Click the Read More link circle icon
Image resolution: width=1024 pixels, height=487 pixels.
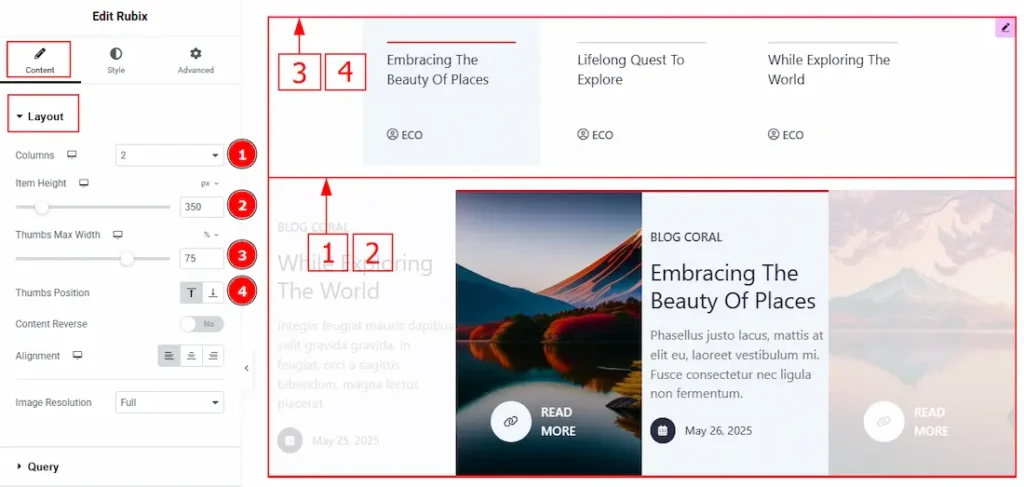(511, 422)
